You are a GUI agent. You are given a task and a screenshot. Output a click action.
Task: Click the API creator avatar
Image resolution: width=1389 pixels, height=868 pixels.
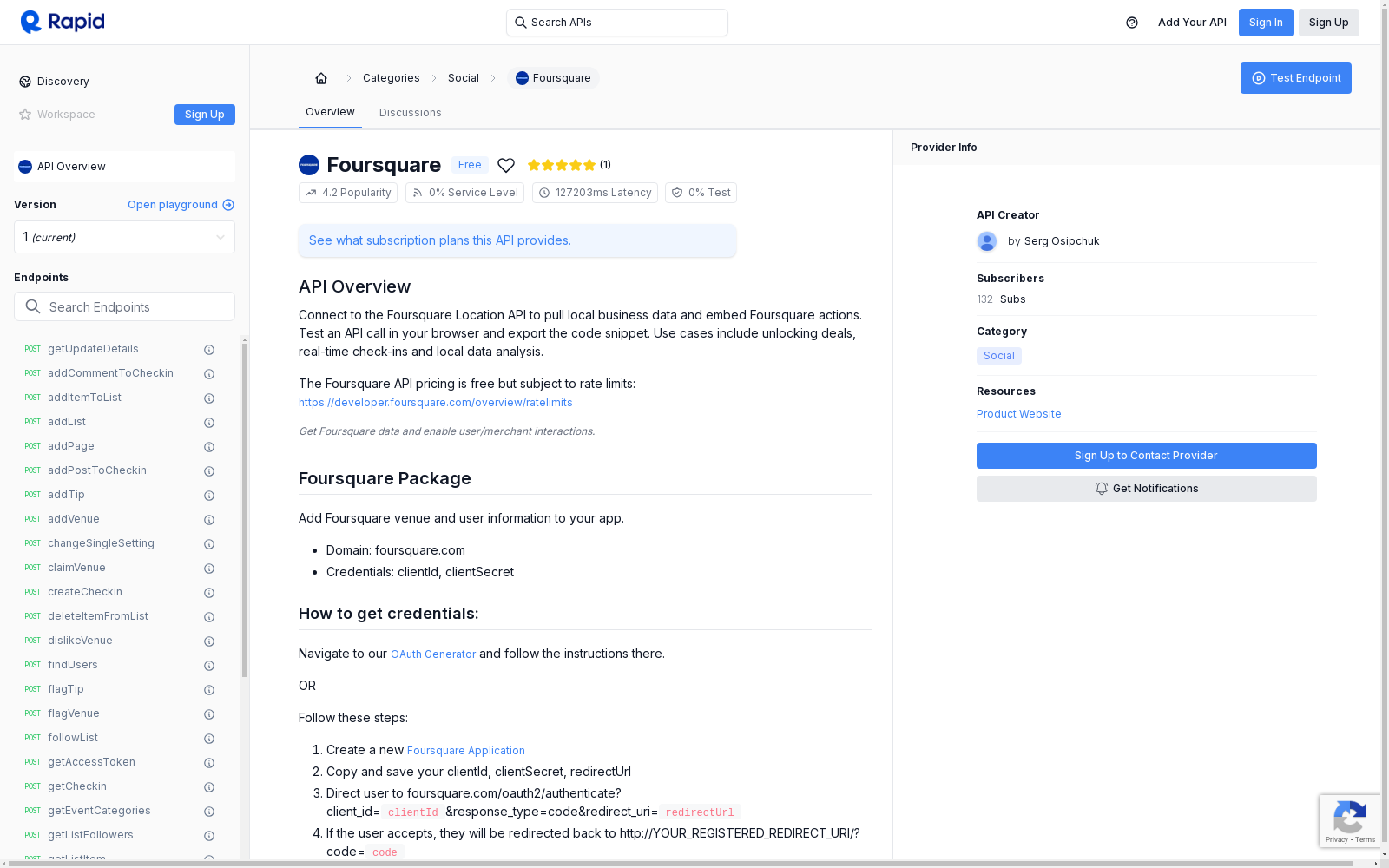[987, 241]
